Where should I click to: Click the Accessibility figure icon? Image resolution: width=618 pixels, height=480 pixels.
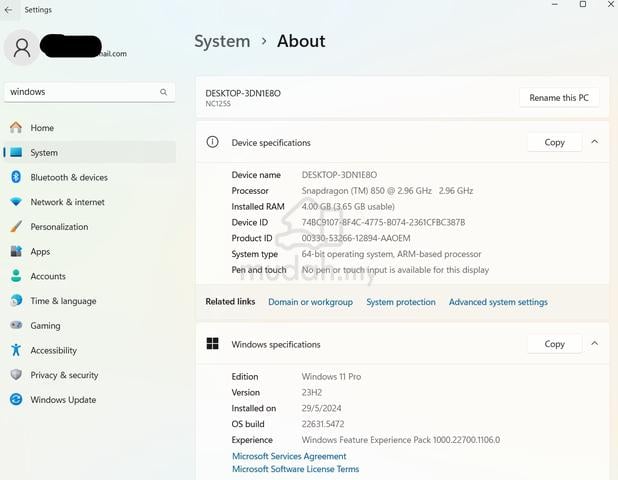tap(16, 350)
